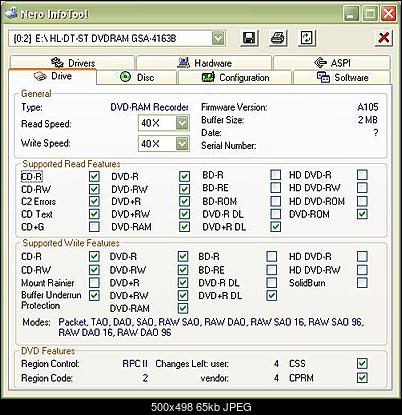The height and width of the screenshot is (415, 402).
Task: Click the Refresh icon in toolbar
Action: click(306, 38)
